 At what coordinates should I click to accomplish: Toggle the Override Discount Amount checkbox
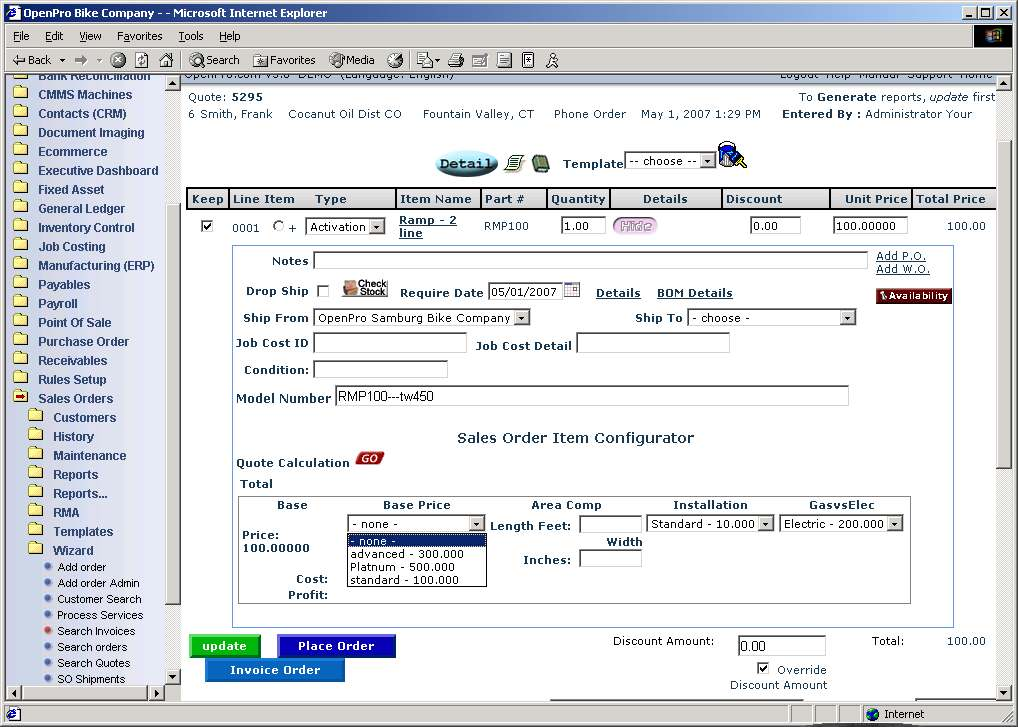(x=763, y=668)
